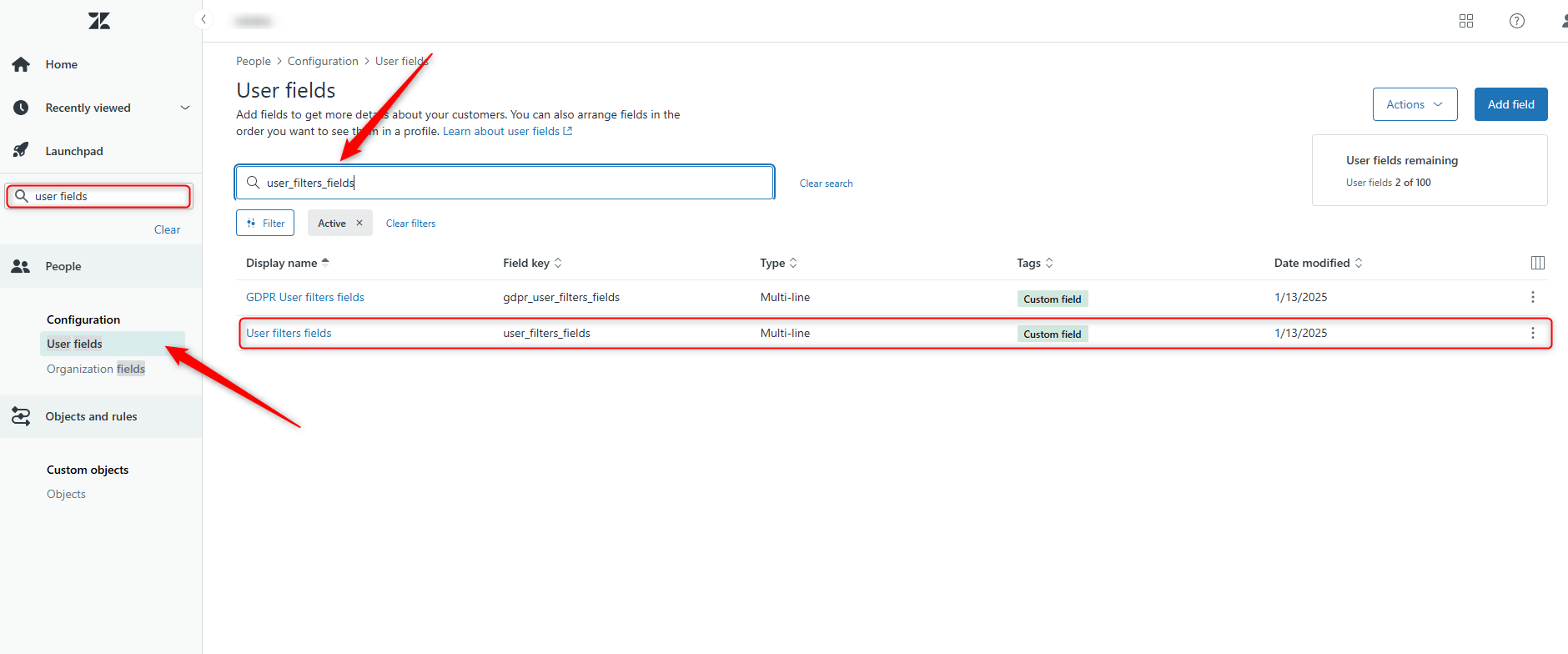Viewport: 1568px width, 654px height.
Task: Open row options for User filters fields
Action: 1532,333
